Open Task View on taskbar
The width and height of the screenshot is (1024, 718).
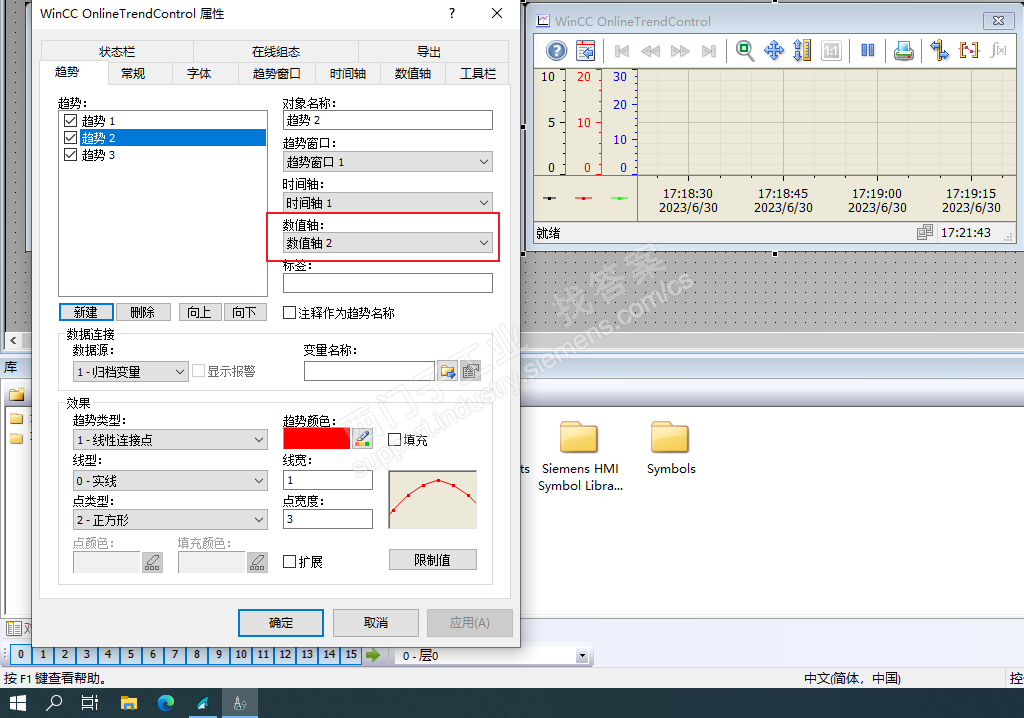89,703
